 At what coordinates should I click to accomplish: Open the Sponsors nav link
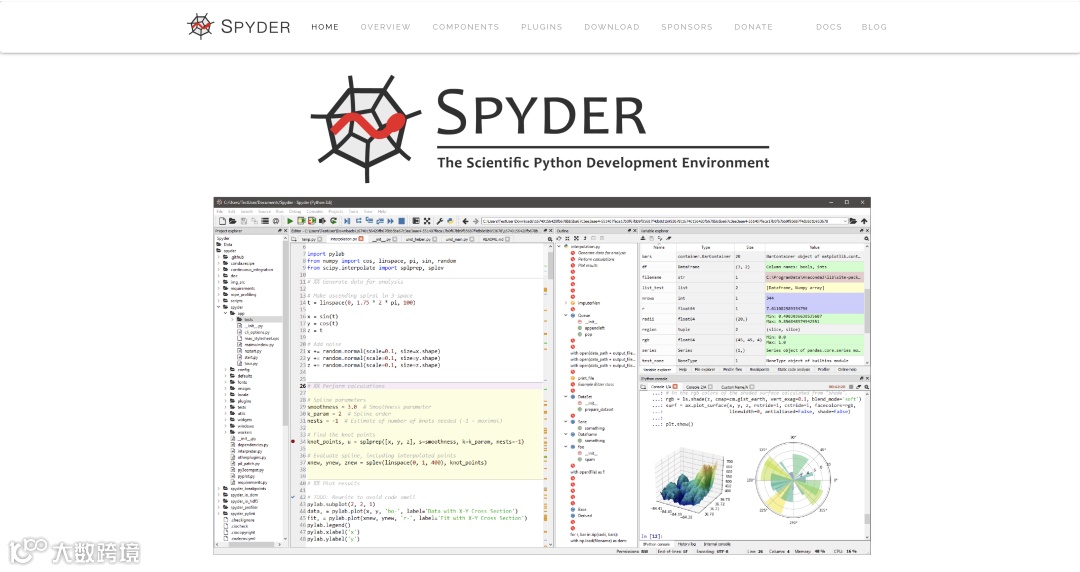click(687, 27)
